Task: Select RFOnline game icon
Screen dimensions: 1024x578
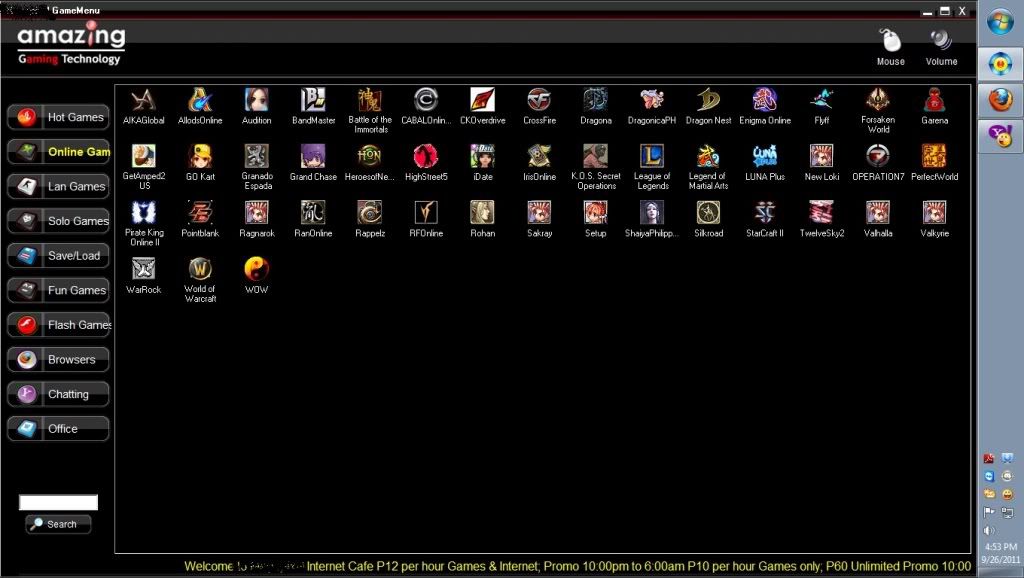Action: [426, 213]
